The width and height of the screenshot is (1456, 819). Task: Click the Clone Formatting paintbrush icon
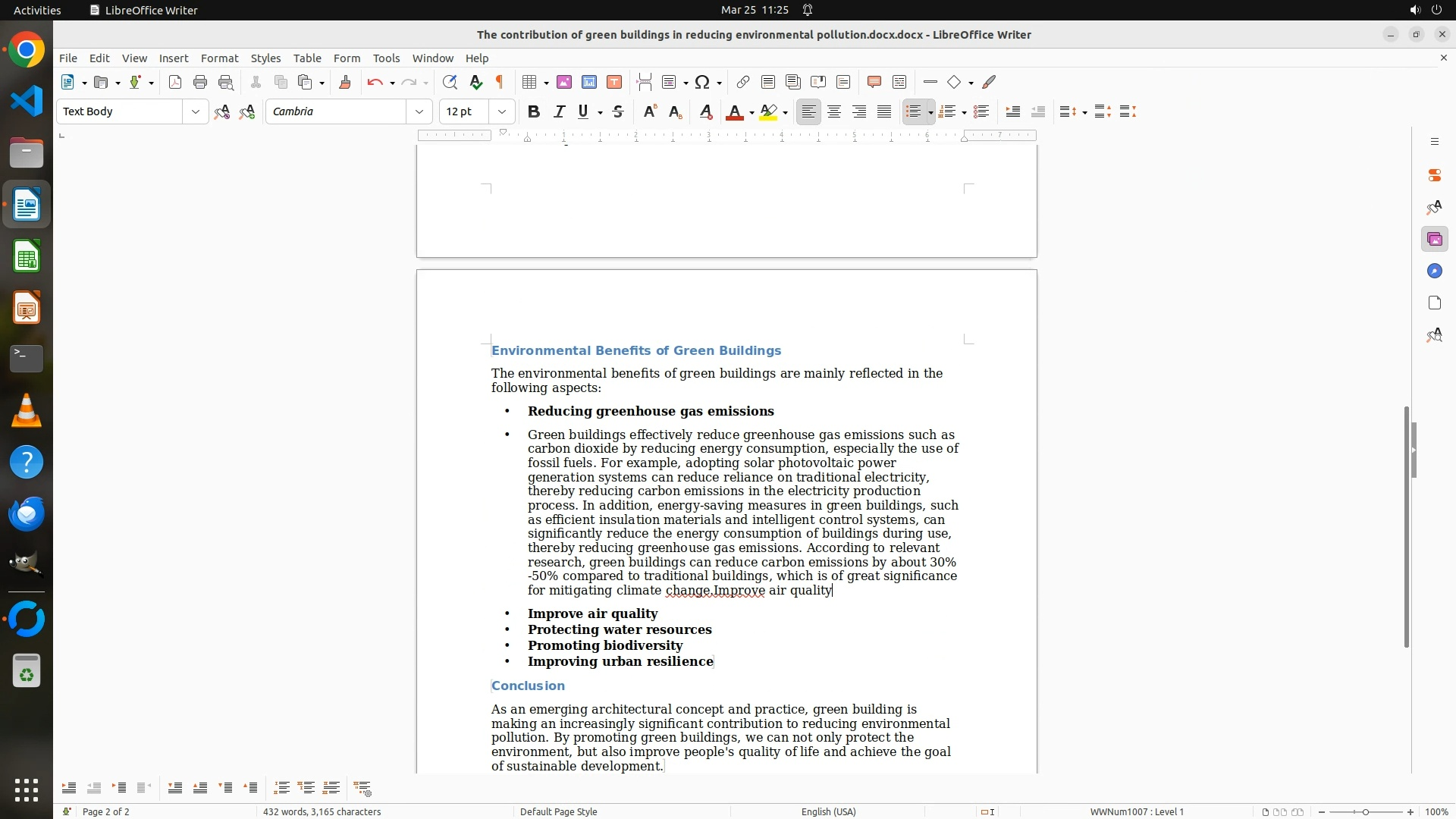click(x=345, y=83)
